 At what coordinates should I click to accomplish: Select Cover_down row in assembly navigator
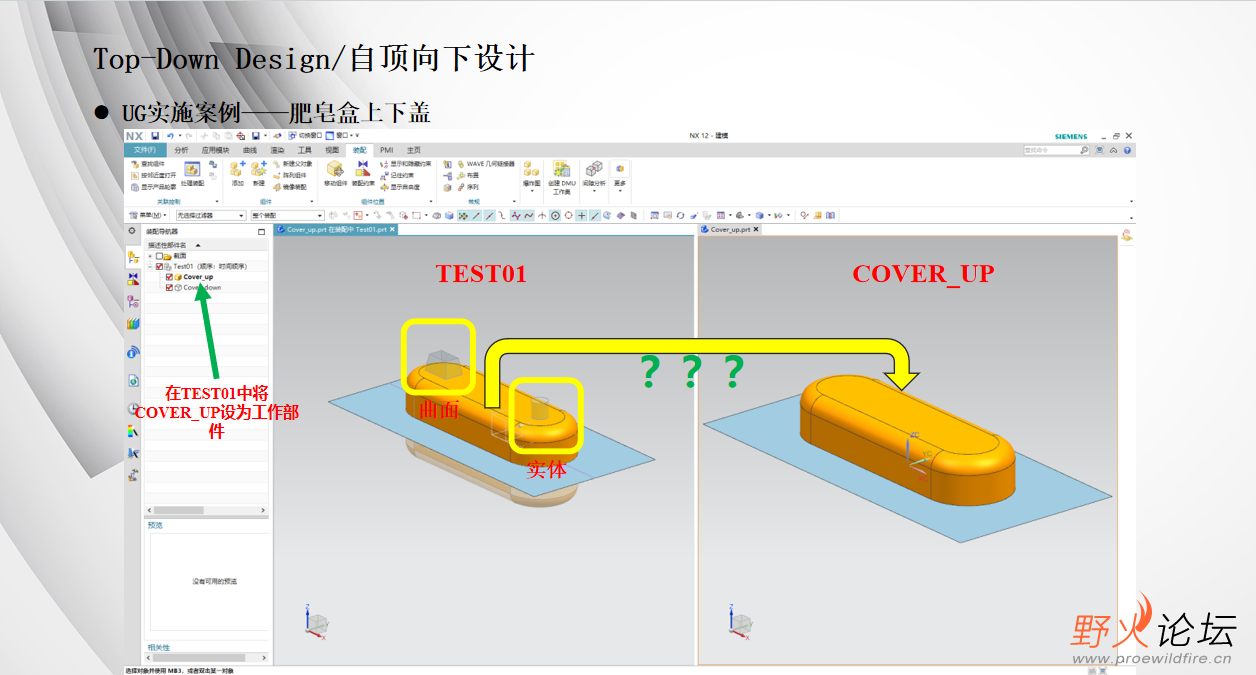(206, 288)
